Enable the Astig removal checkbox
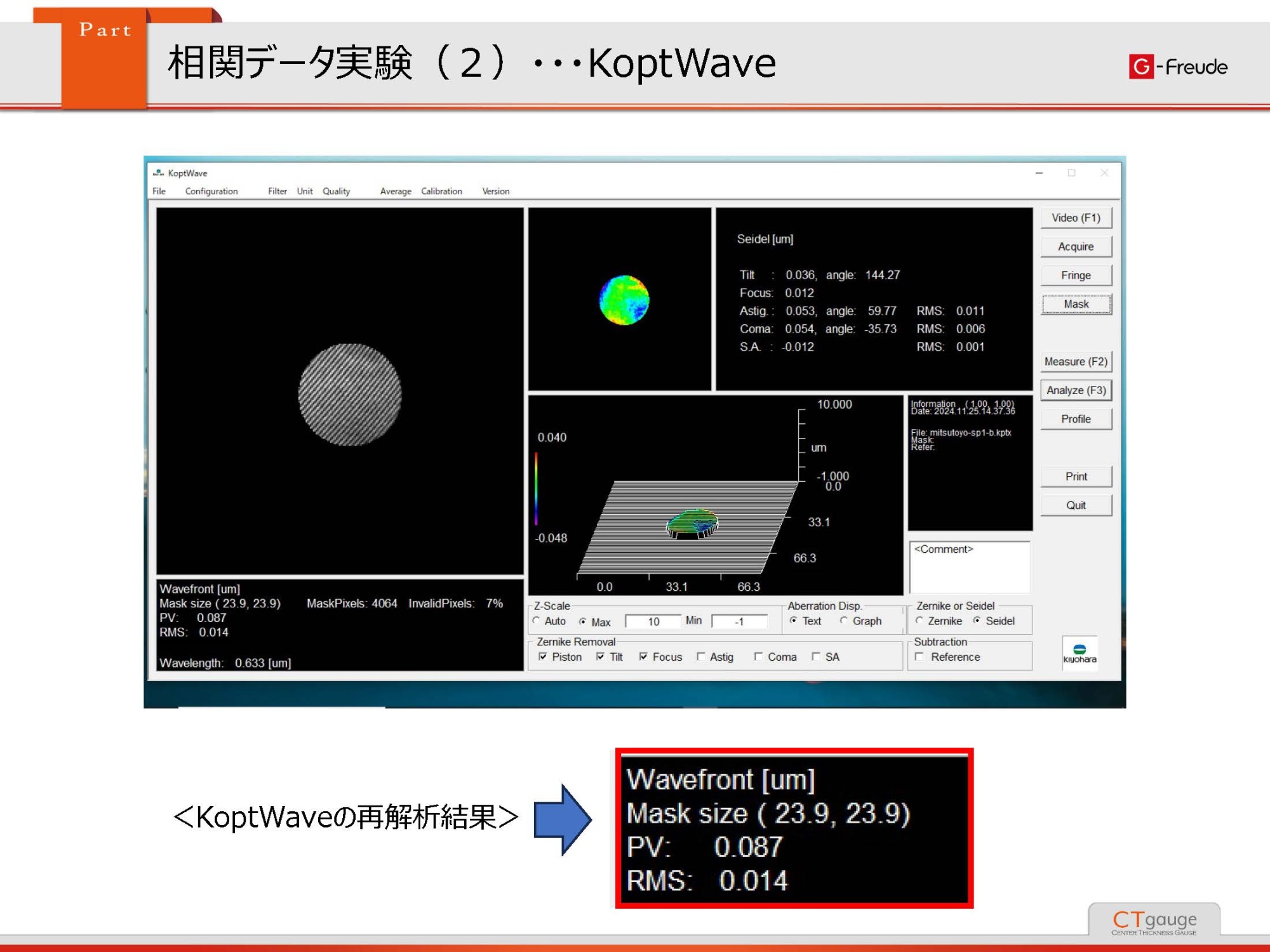The height and width of the screenshot is (952, 1270). pos(701,657)
